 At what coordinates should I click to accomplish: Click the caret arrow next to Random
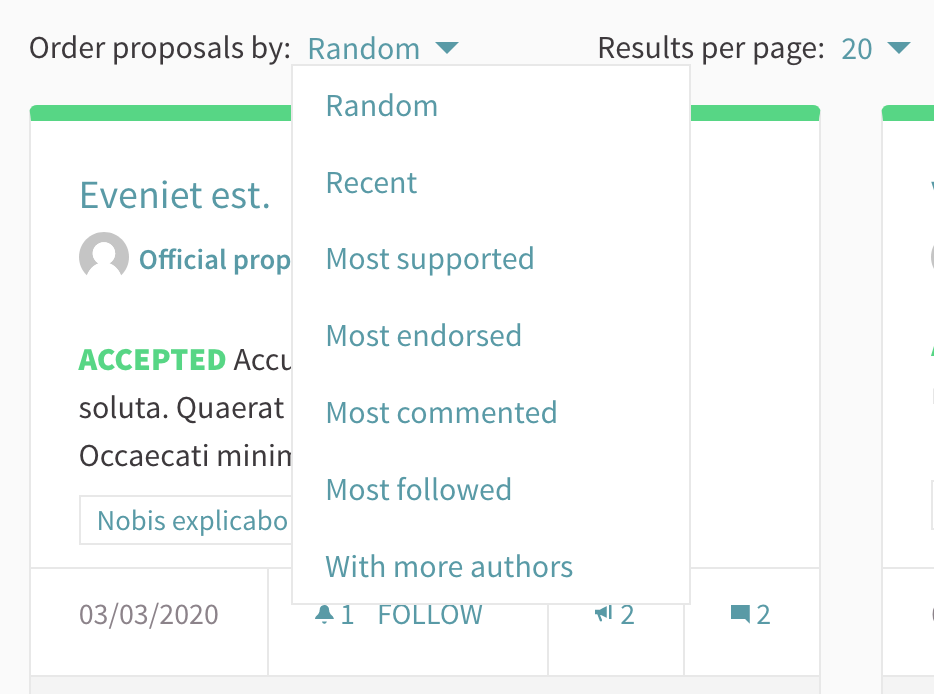point(447,47)
